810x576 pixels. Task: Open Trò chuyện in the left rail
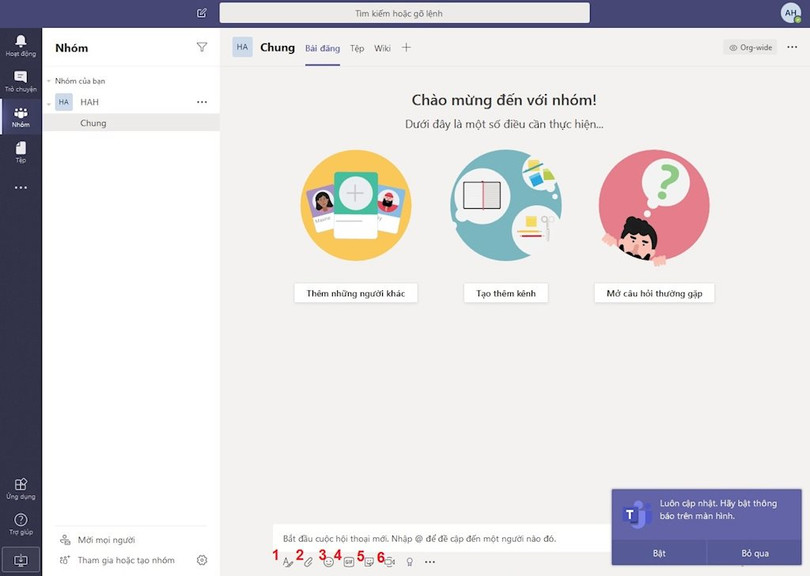20,80
